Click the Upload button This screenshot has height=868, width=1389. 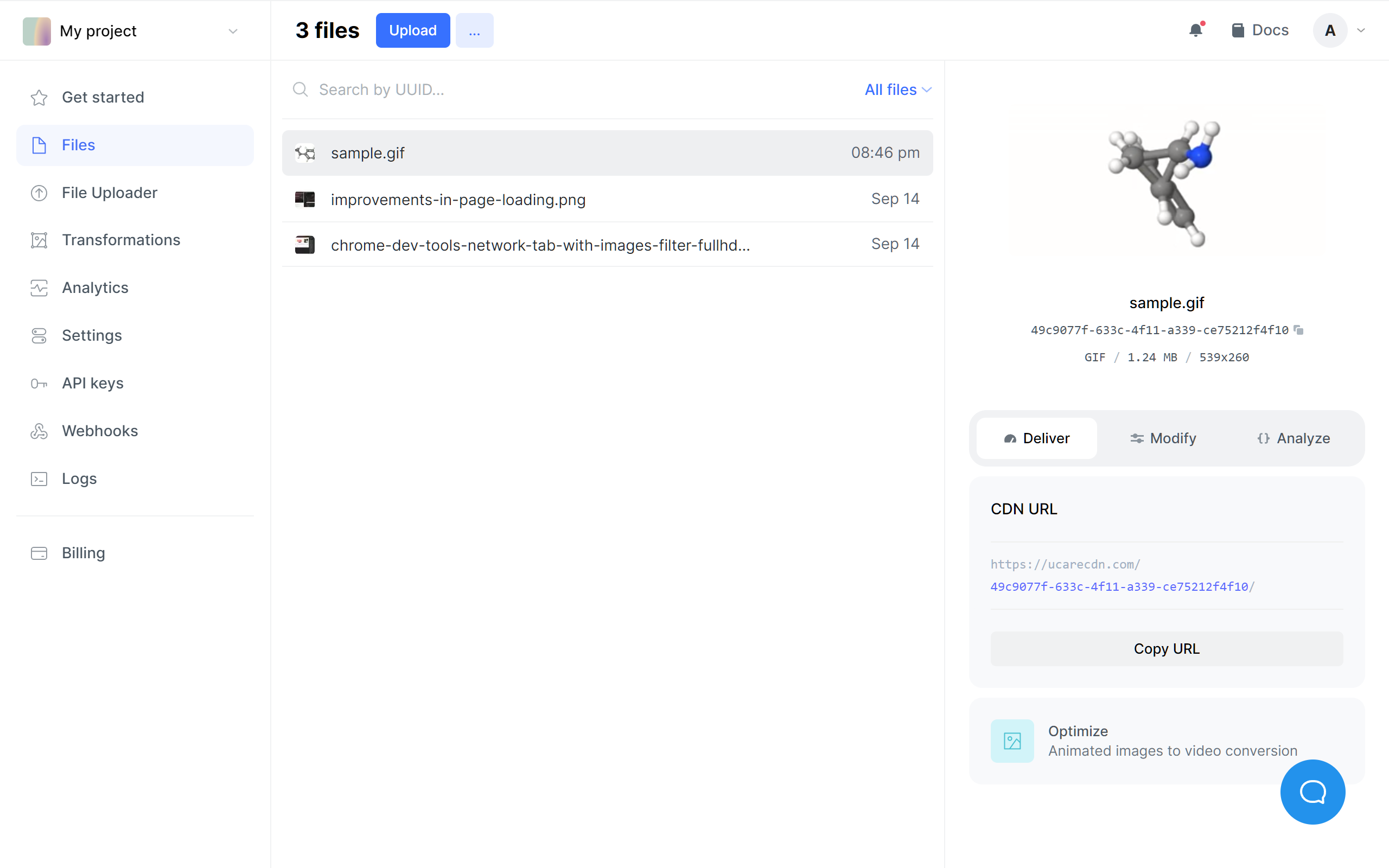[412, 30]
